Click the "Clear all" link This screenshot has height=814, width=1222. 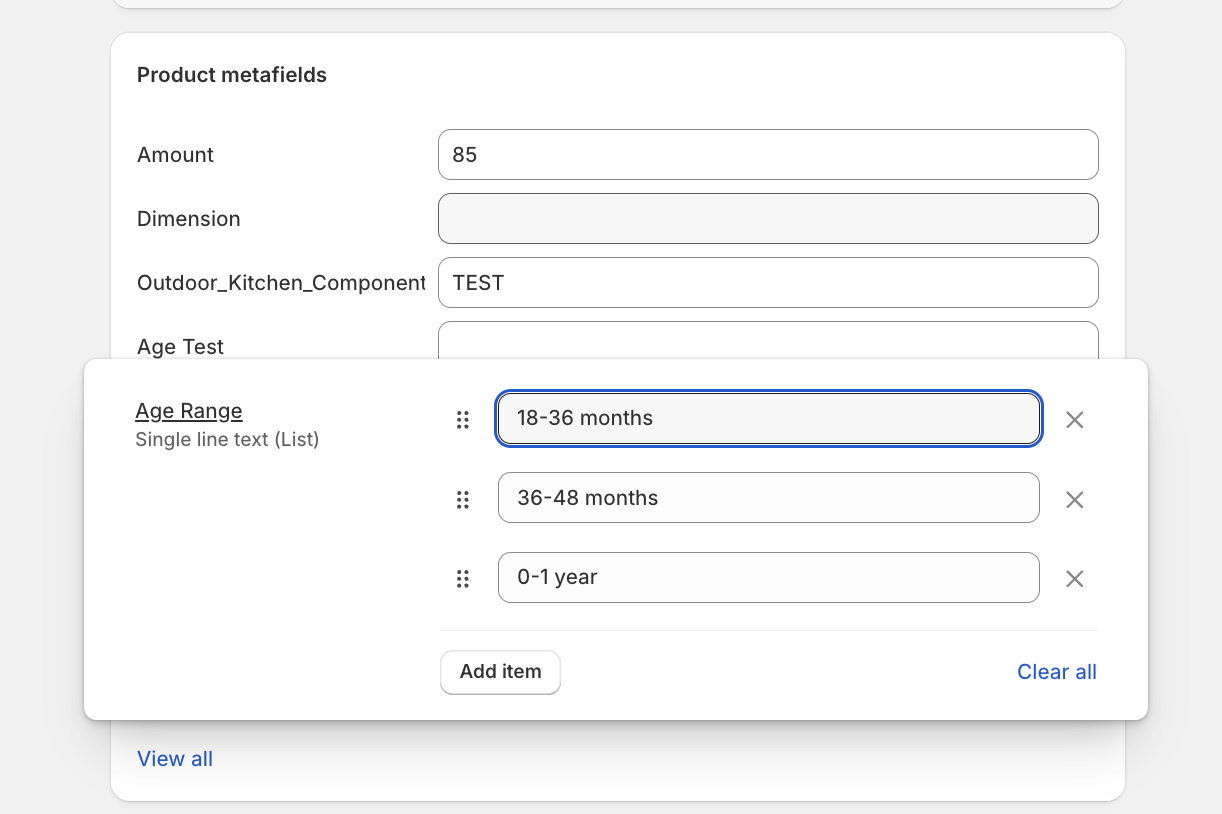1056,671
